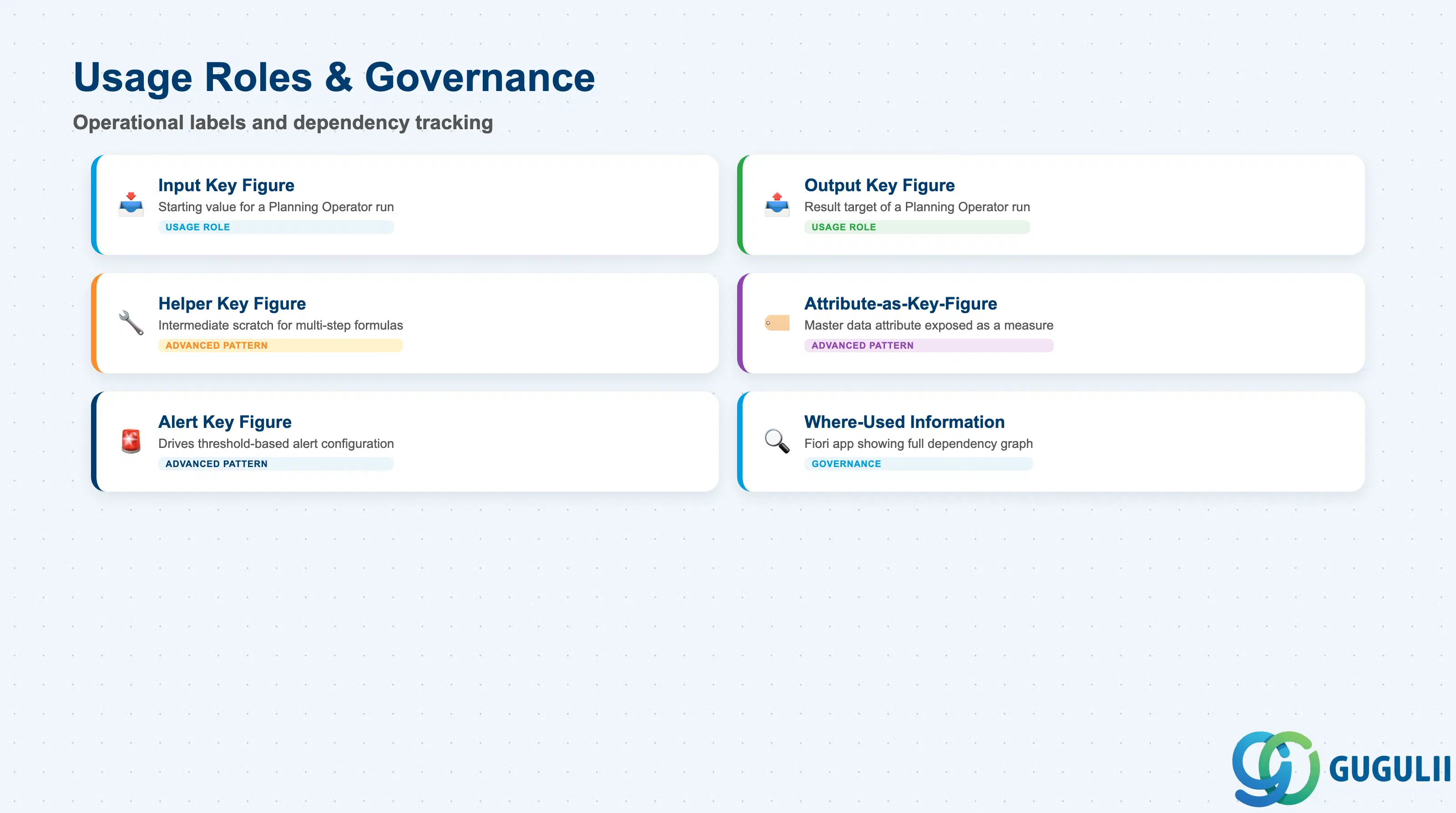This screenshot has width=1456, height=813.
Task: Click the ADVANCED PATTERN badge under Helper Key Figure
Action: pyautogui.click(x=280, y=346)
